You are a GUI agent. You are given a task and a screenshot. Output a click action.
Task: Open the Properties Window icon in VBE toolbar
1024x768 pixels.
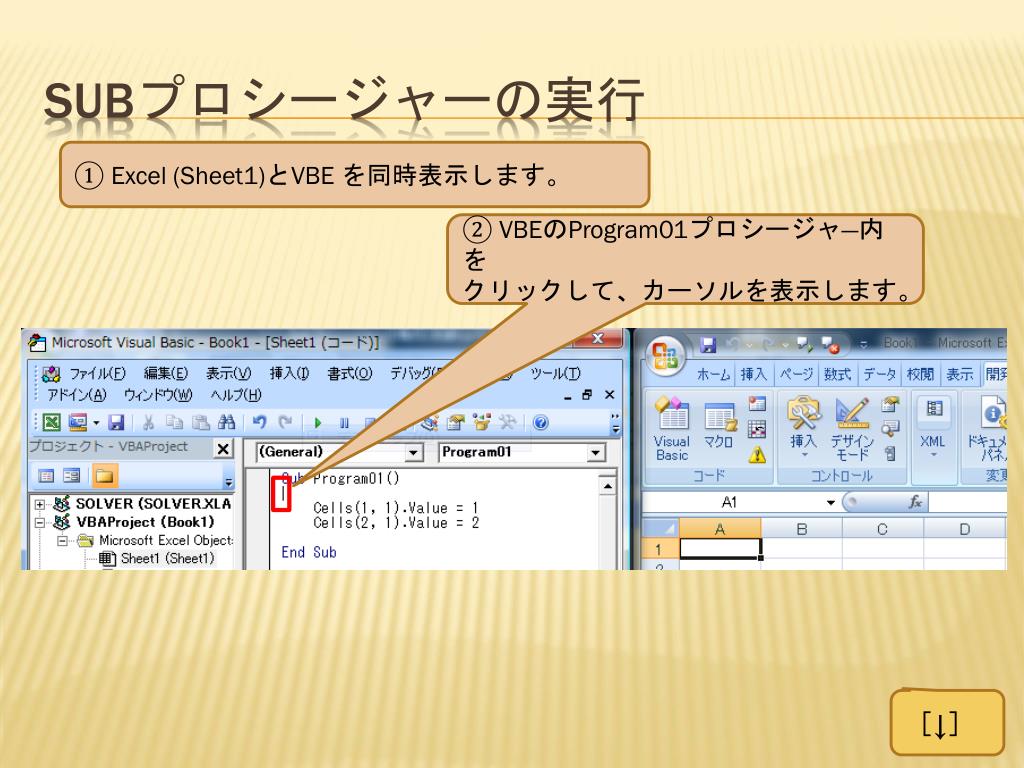(455, 423)
